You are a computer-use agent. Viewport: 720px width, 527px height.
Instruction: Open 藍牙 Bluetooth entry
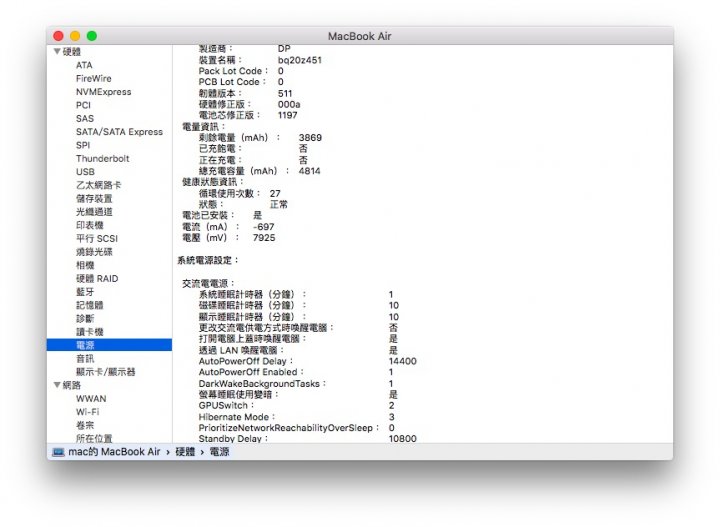click(85, 292)
